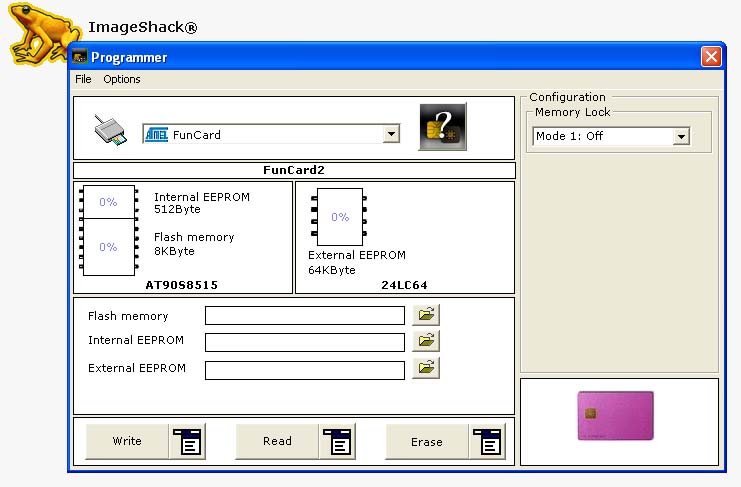This screenshot has width=741, height=487.
Task: Click the Flash memory file path field
Action: click(x=305, y=316)
